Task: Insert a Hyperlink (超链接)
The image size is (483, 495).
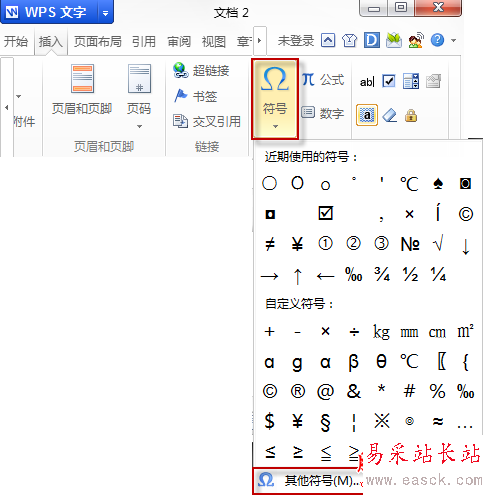Action: coord(201,70)
